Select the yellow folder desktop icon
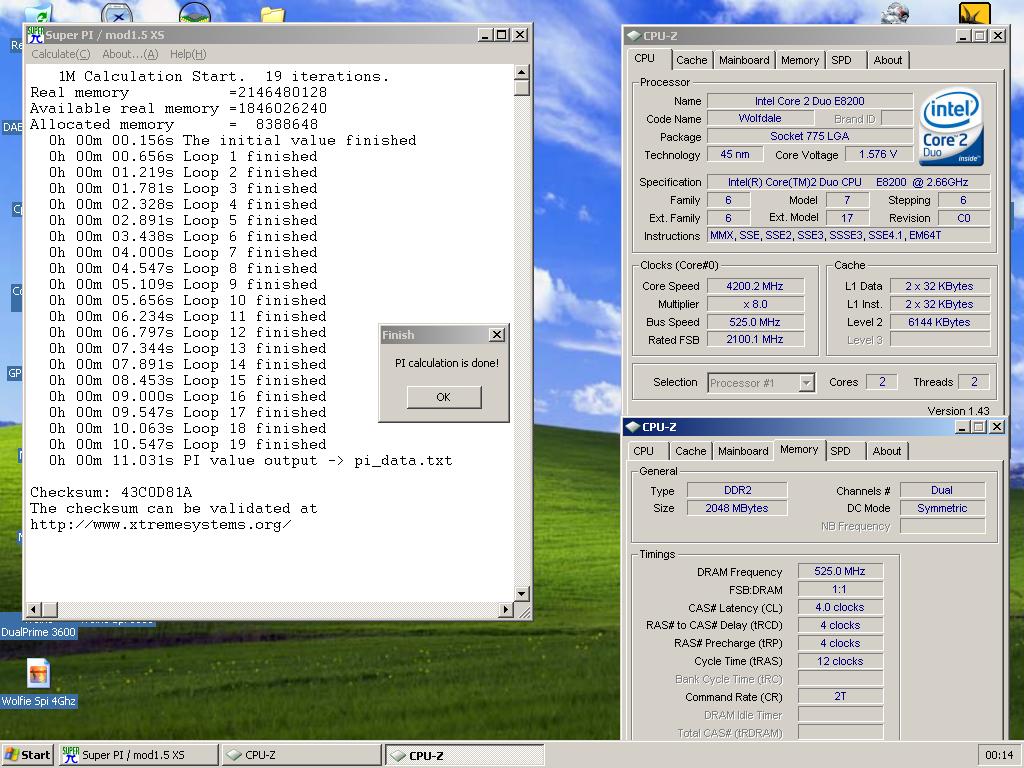The height and width of the screenshot is (768, 1024). point(272,14)
